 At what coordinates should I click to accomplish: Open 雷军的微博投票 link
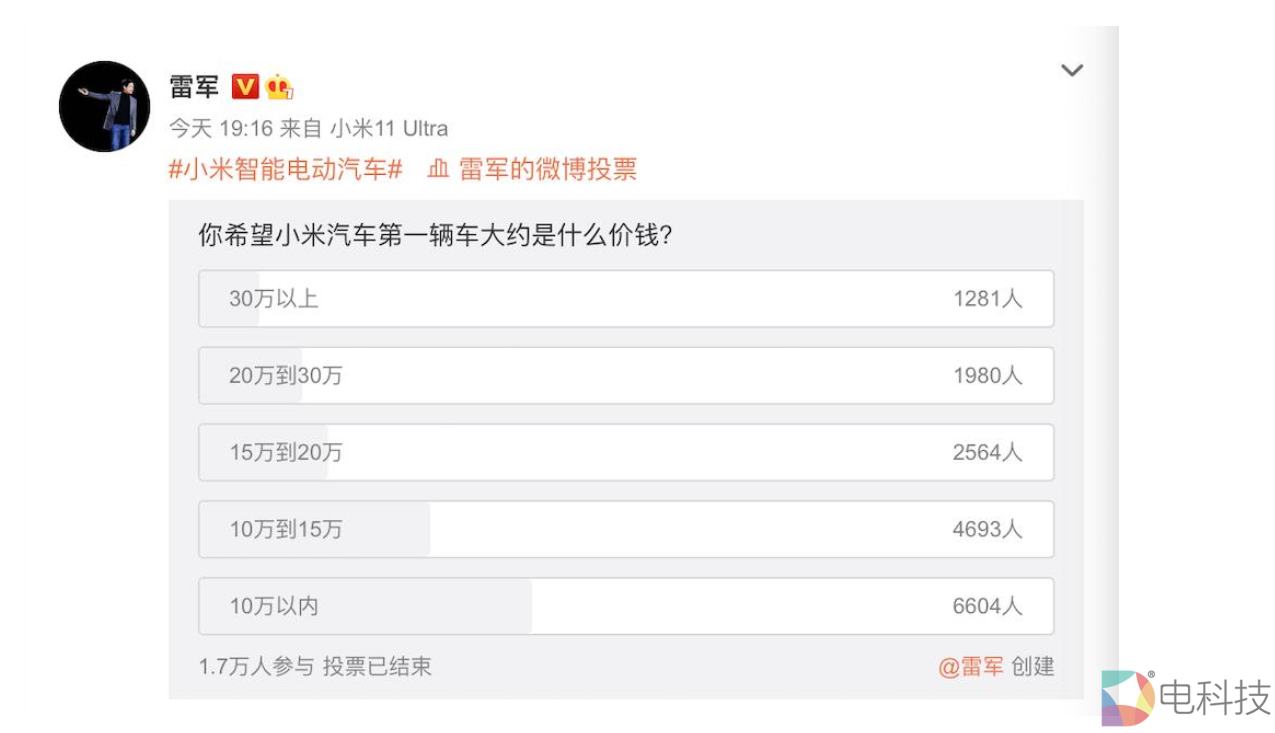[x=547, y=169]
